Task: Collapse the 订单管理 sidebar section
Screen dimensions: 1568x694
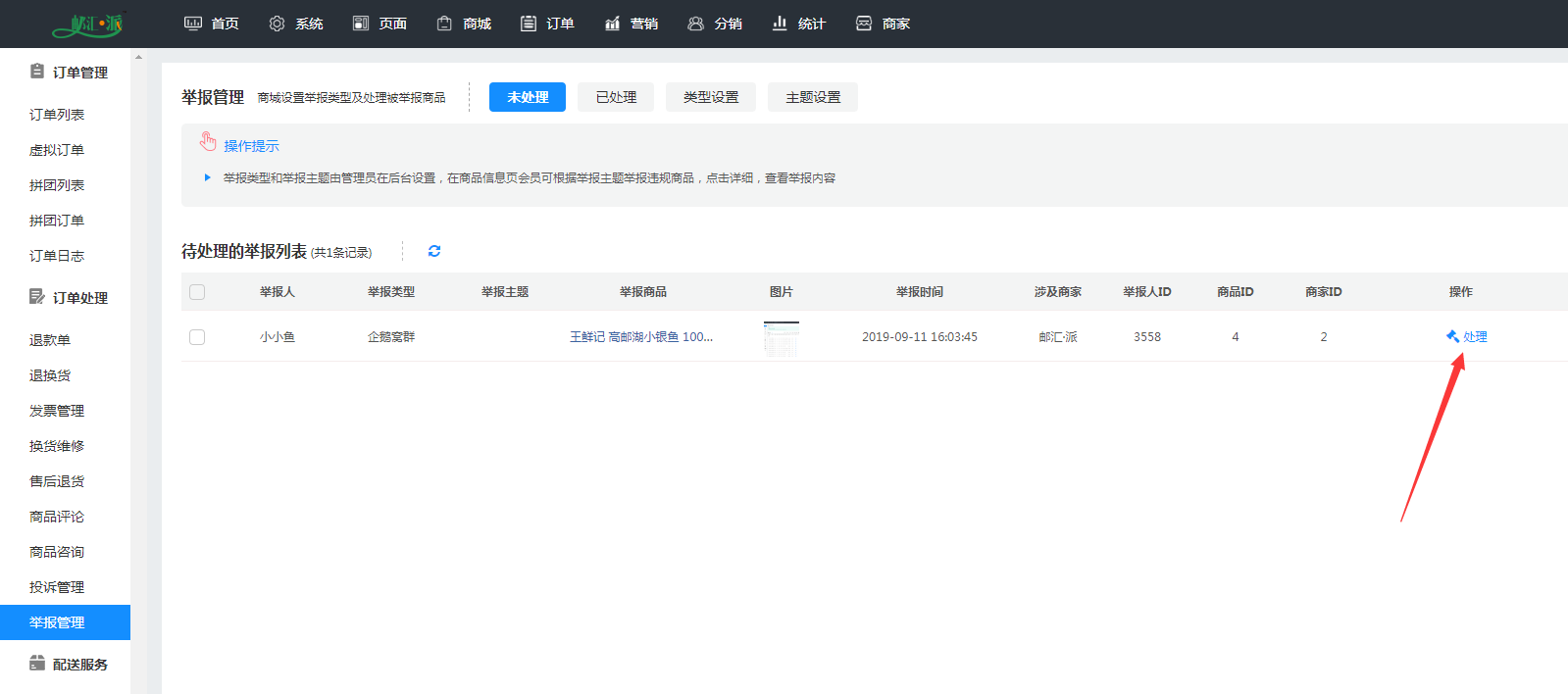Action: (69, 73)
